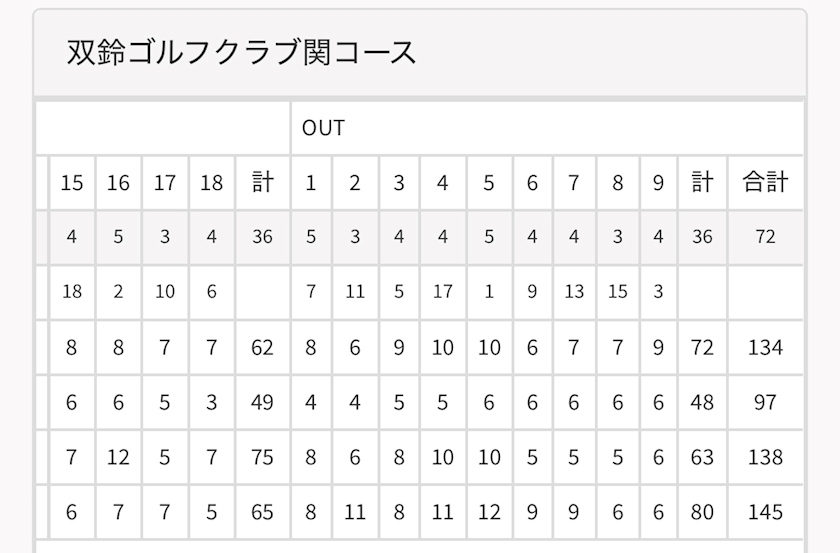This screenshot has height=553, width=840.
Task: Select the grand total score 145
Action: pyautogui.click(x=765, y=512)
